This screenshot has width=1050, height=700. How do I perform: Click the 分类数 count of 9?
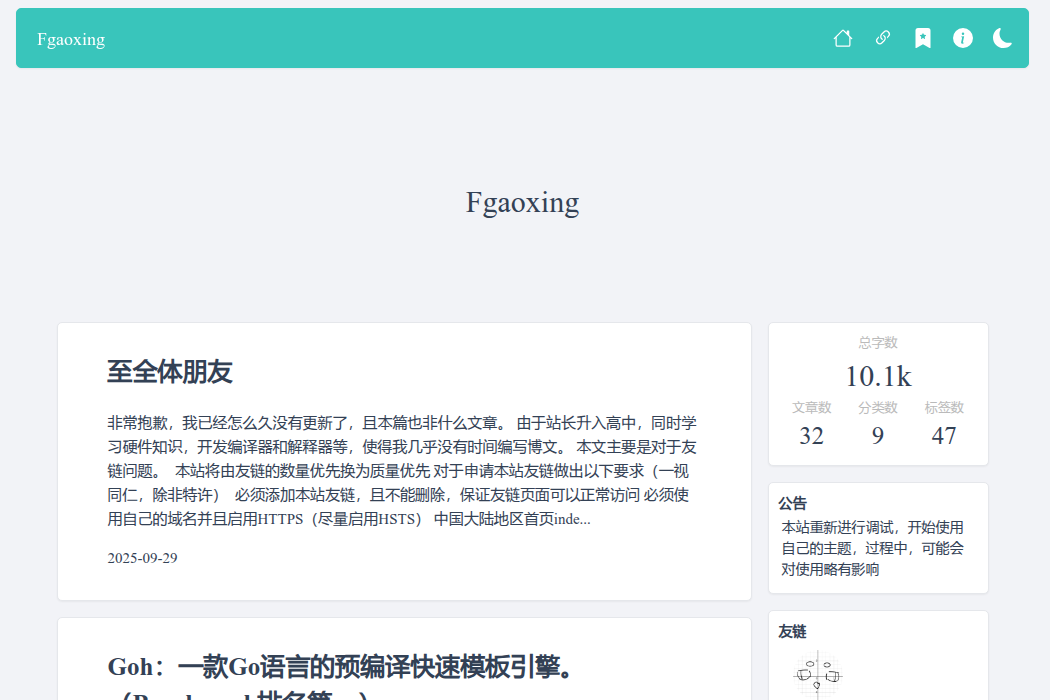coord(878,436)
